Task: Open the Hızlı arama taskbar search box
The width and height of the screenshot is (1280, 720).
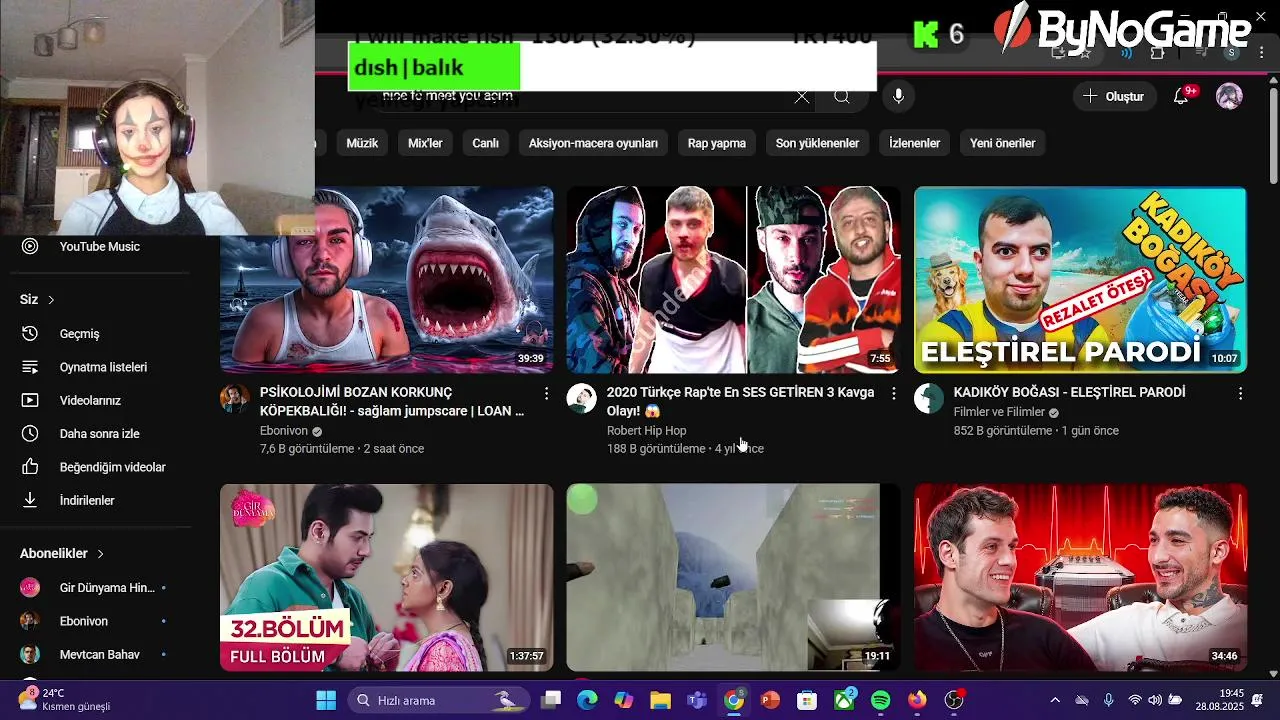Action: click(440, 700)
